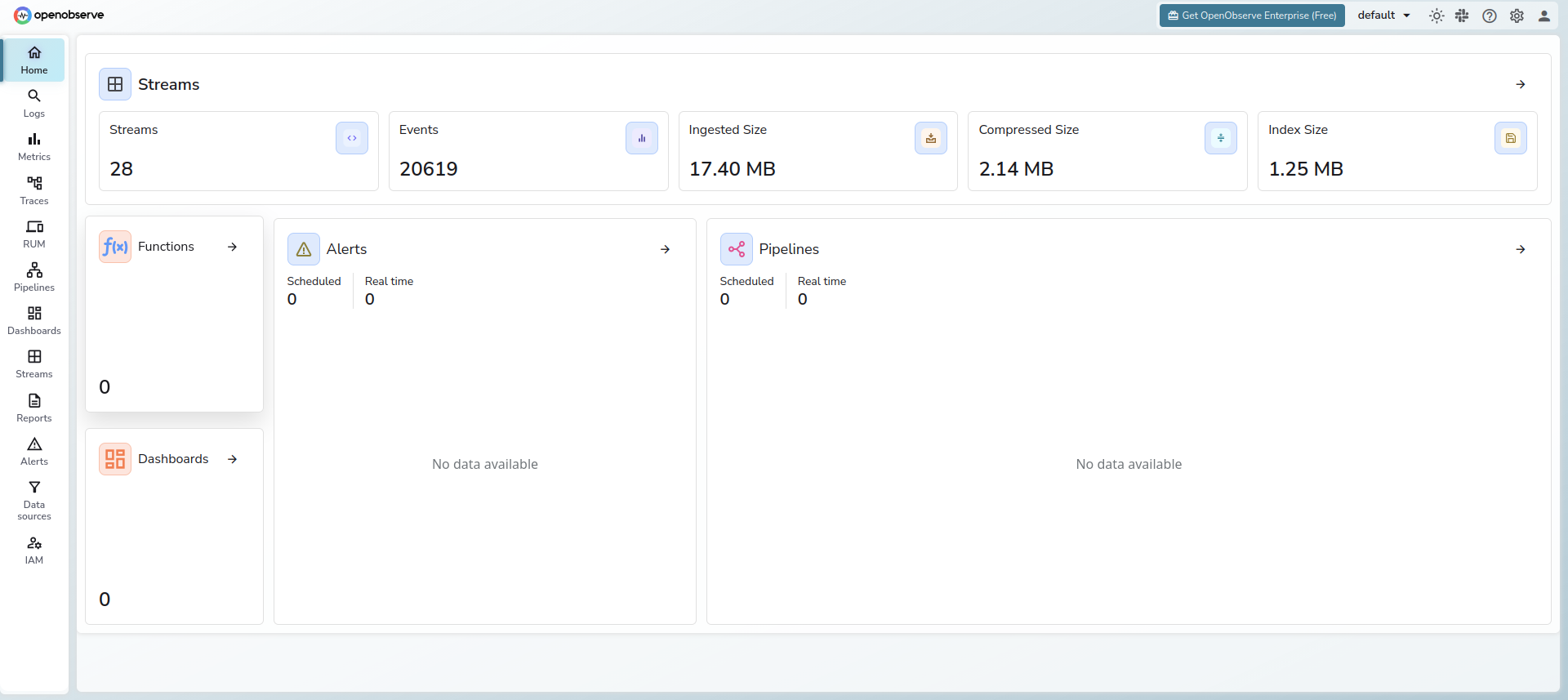Click the Streams count card icon
The image size is (1568, 700).
[352, 138]
